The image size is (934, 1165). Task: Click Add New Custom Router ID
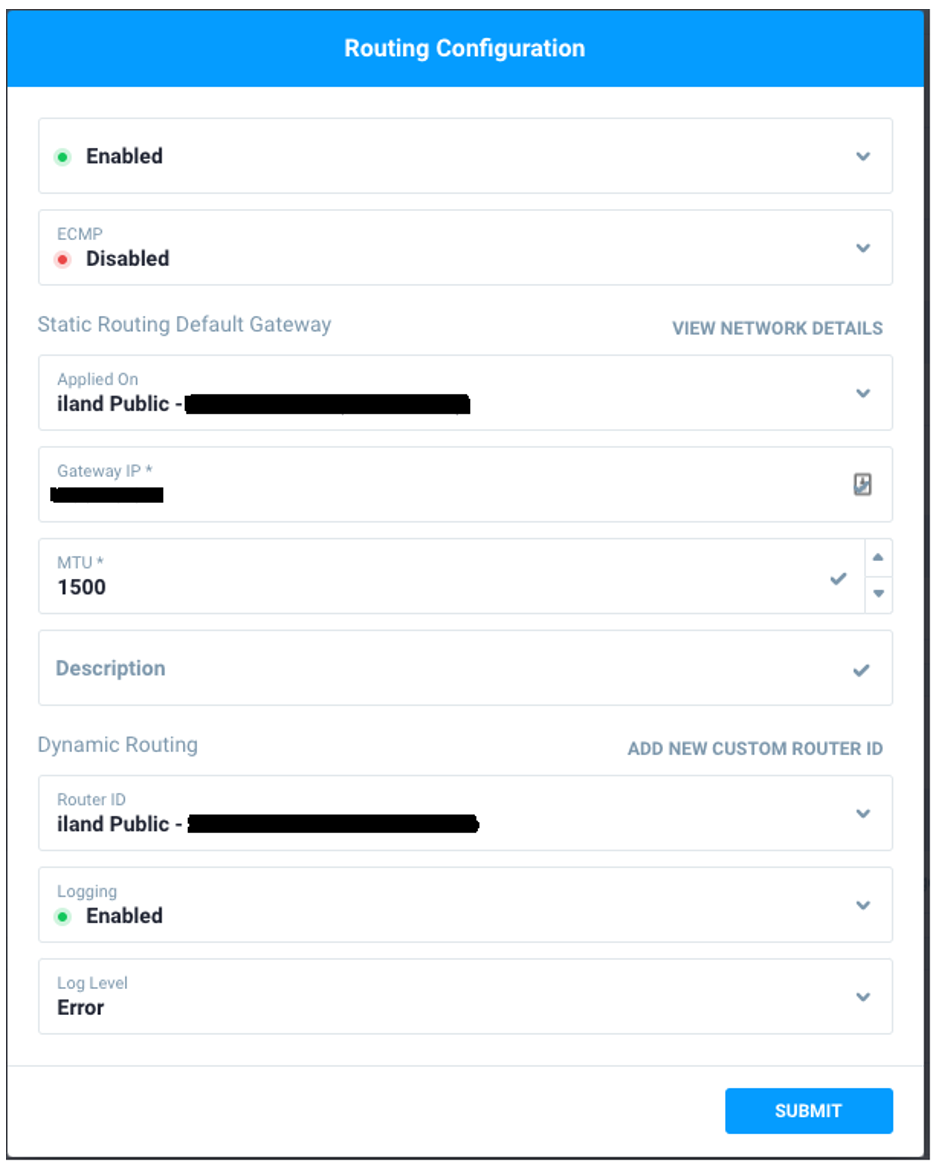[755, 749]
